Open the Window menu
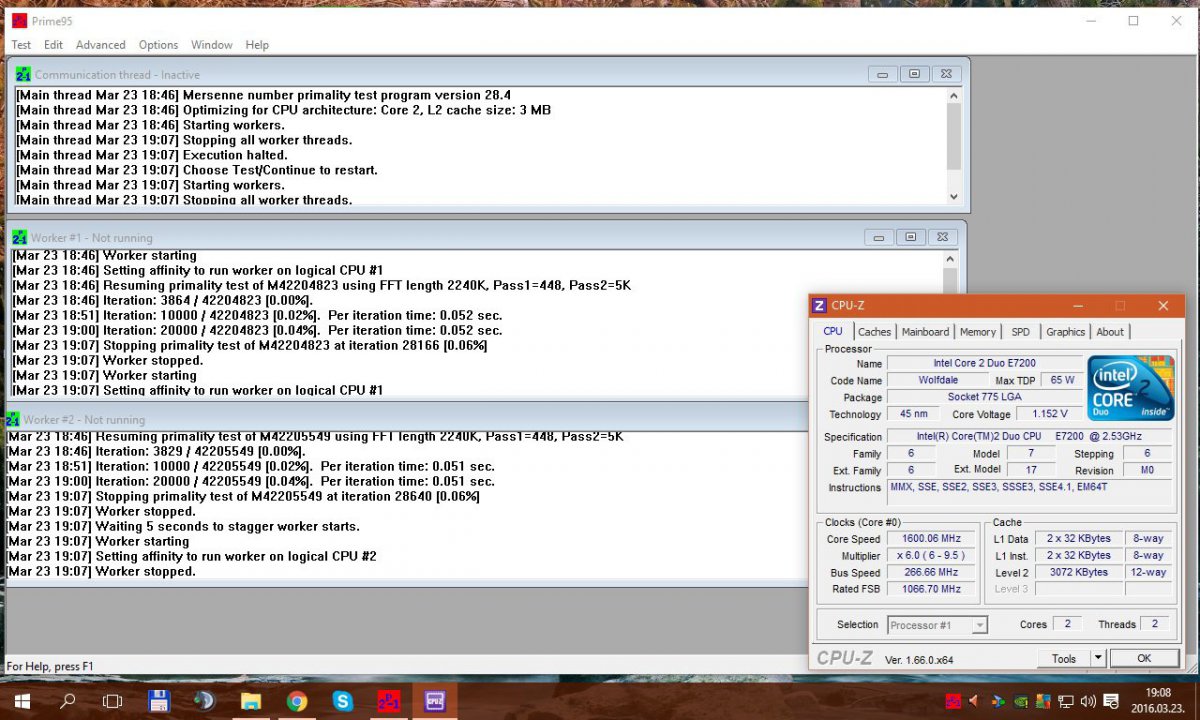The height and width of the screenshot is (720, 1200). tap(211, 45)
